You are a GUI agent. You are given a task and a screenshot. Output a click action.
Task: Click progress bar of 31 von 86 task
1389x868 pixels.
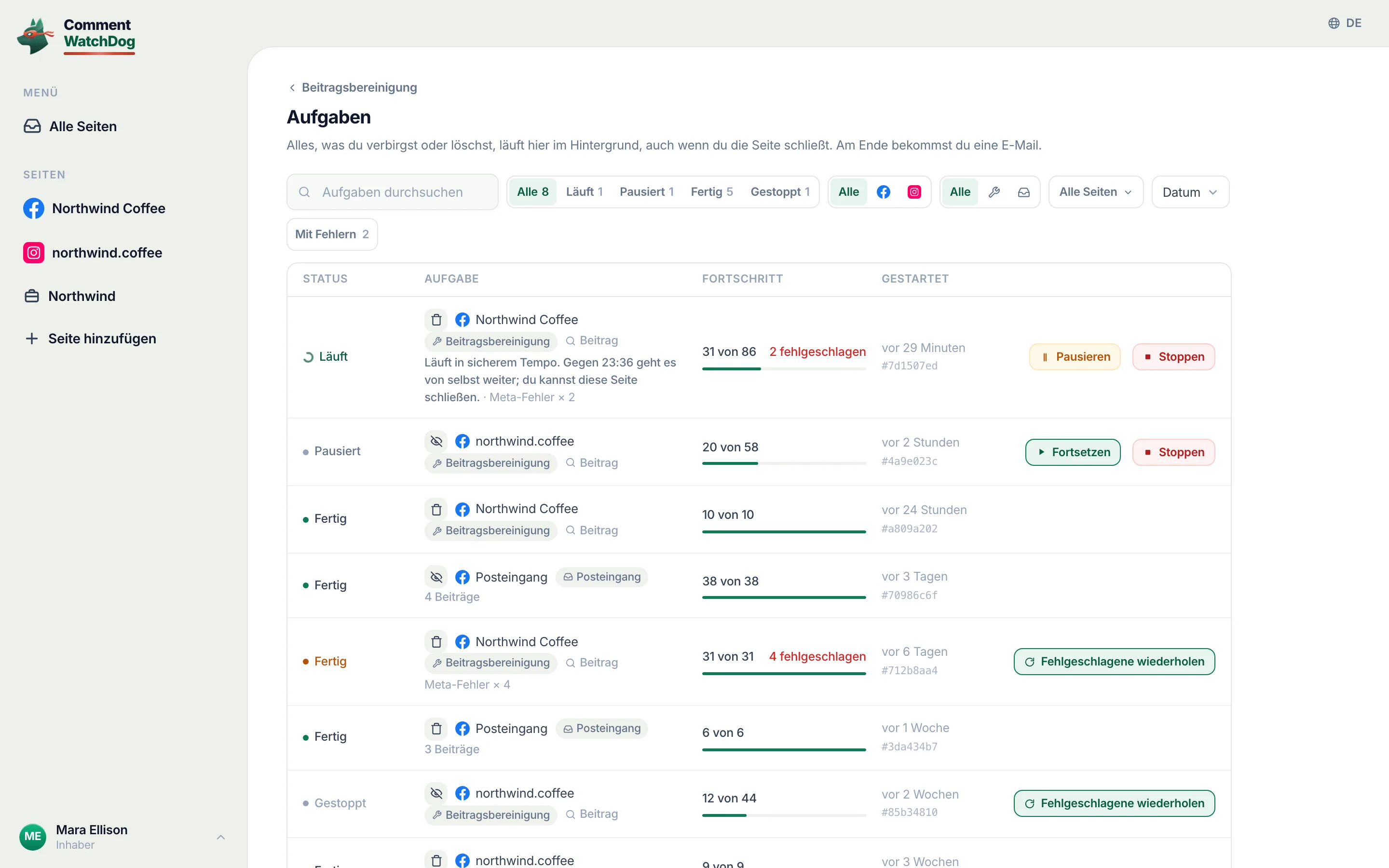(783, 368)
